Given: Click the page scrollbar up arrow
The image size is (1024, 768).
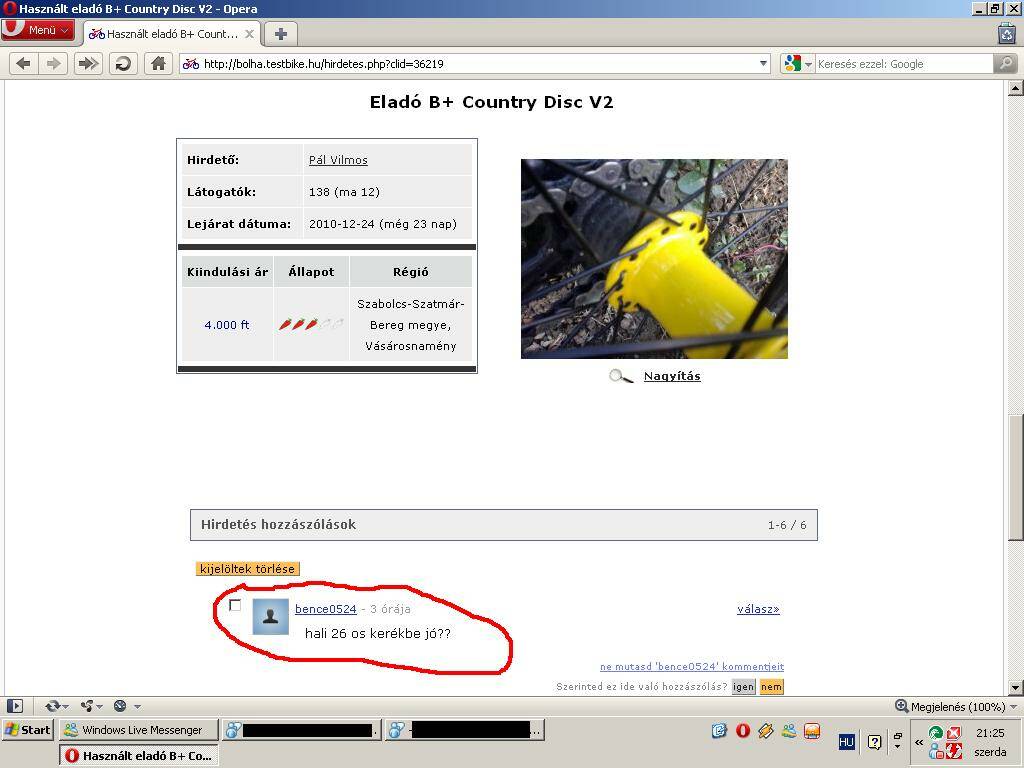Looking at the screenshot, I should point(1016,89).
